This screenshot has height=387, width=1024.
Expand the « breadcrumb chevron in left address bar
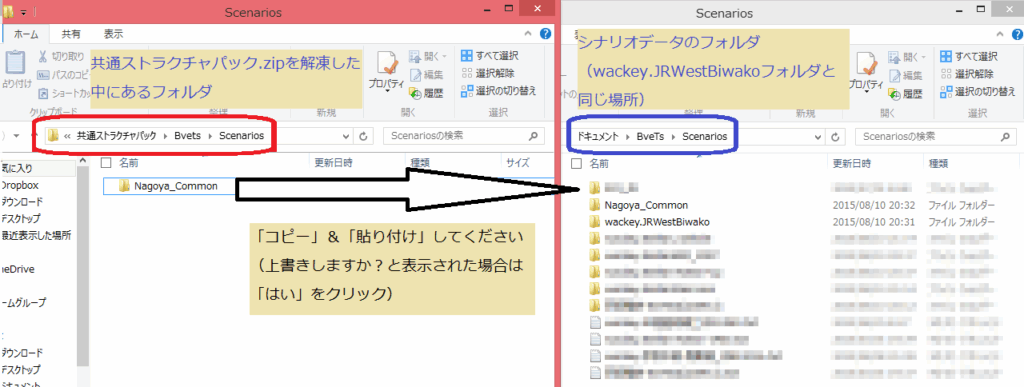68,136
